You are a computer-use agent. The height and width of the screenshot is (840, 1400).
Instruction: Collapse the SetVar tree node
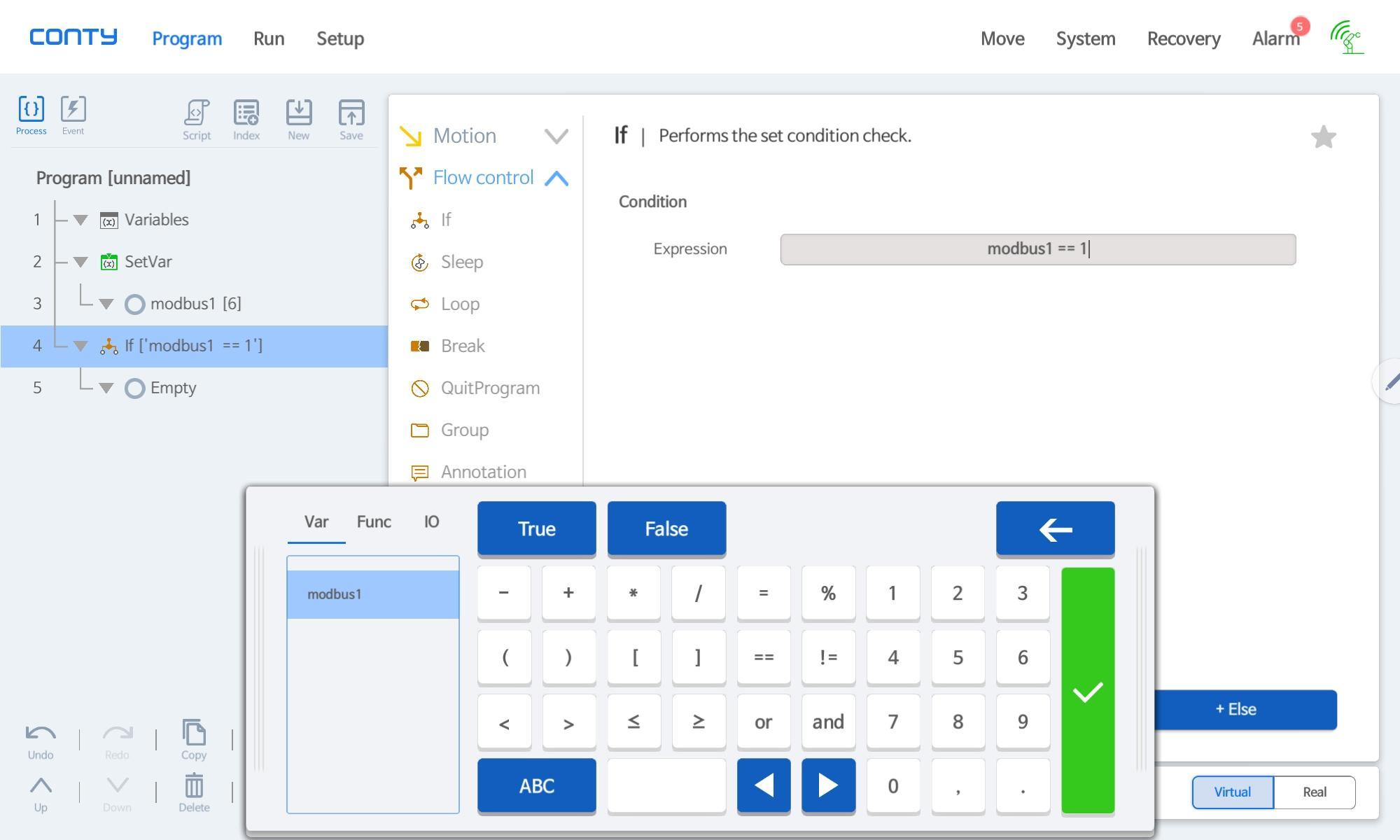80,262
